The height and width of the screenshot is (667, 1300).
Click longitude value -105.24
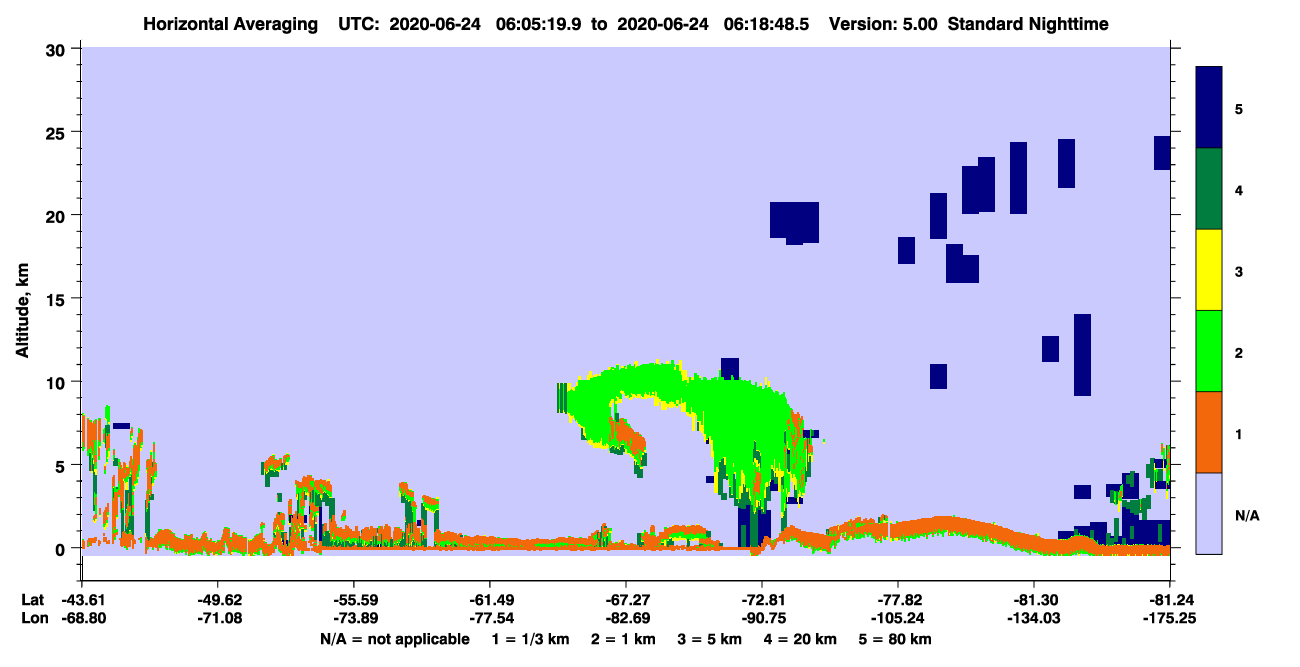point(898,618)
